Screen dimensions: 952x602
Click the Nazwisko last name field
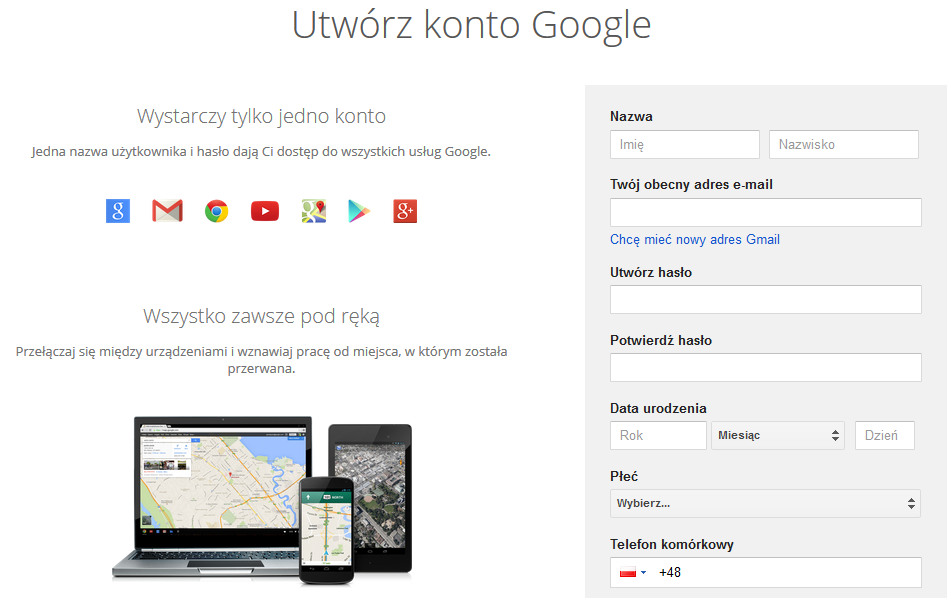point(844,144)
